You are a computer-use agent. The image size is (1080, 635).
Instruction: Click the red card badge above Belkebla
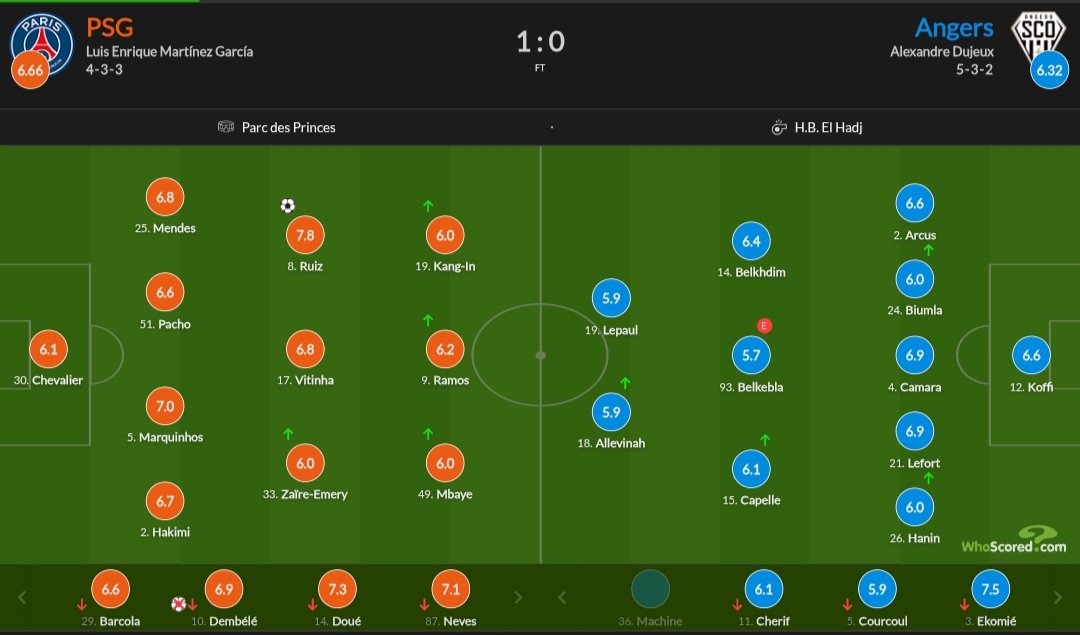[765, 325]
